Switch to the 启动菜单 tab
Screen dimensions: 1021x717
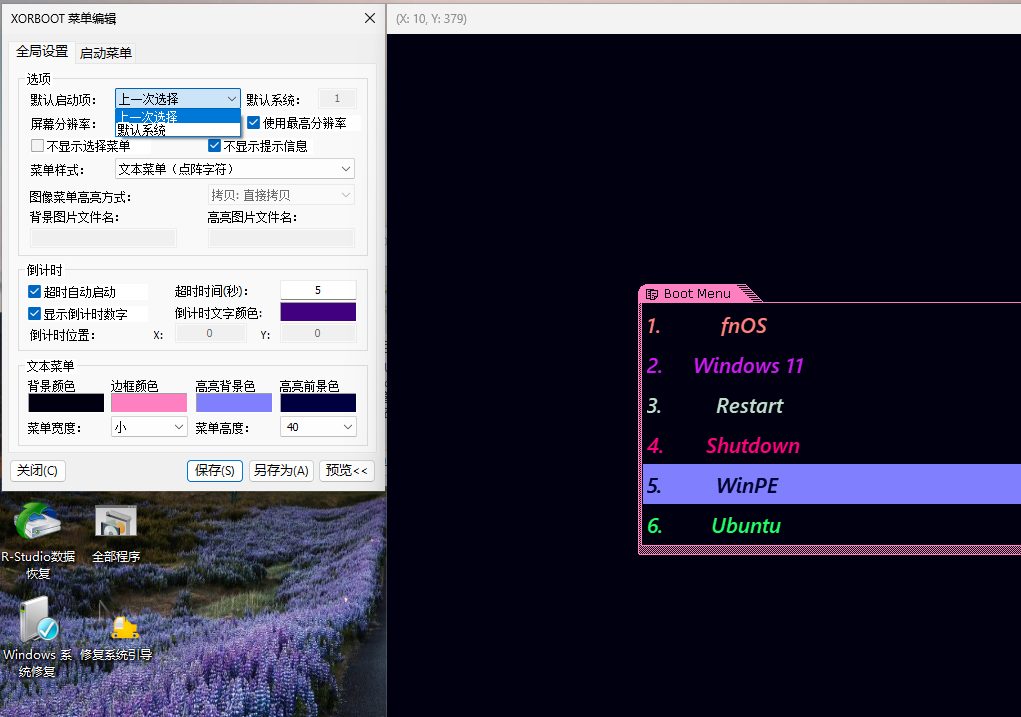pos(106,53)
